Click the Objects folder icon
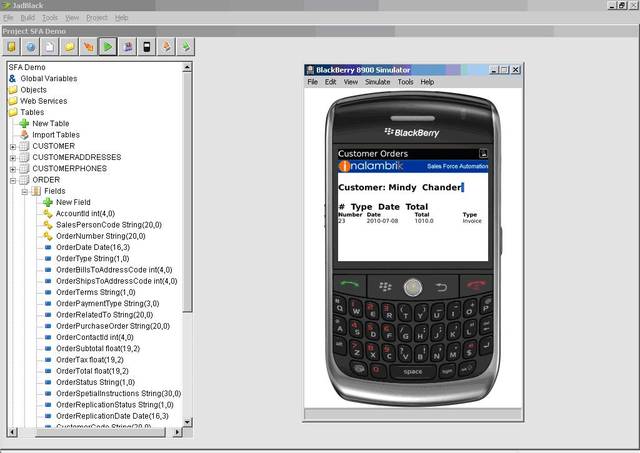640x453 pixels. pyautogui.click(x=13, y=90)
